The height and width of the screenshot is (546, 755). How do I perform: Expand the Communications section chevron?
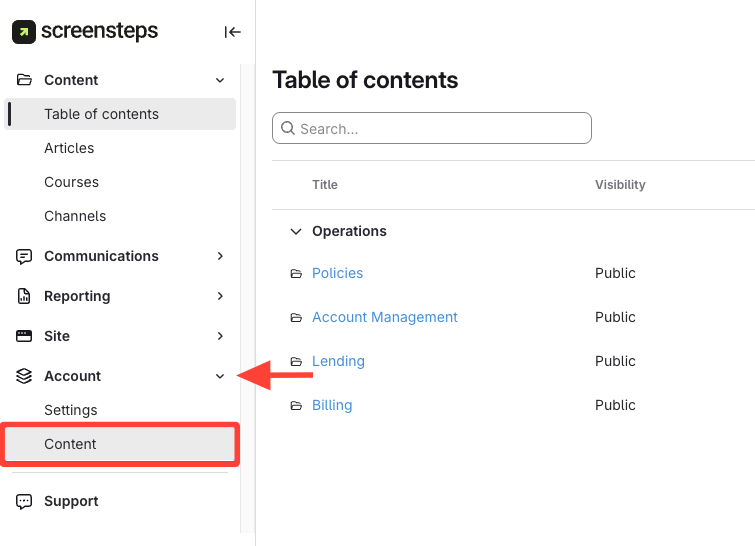pos(221,256)
